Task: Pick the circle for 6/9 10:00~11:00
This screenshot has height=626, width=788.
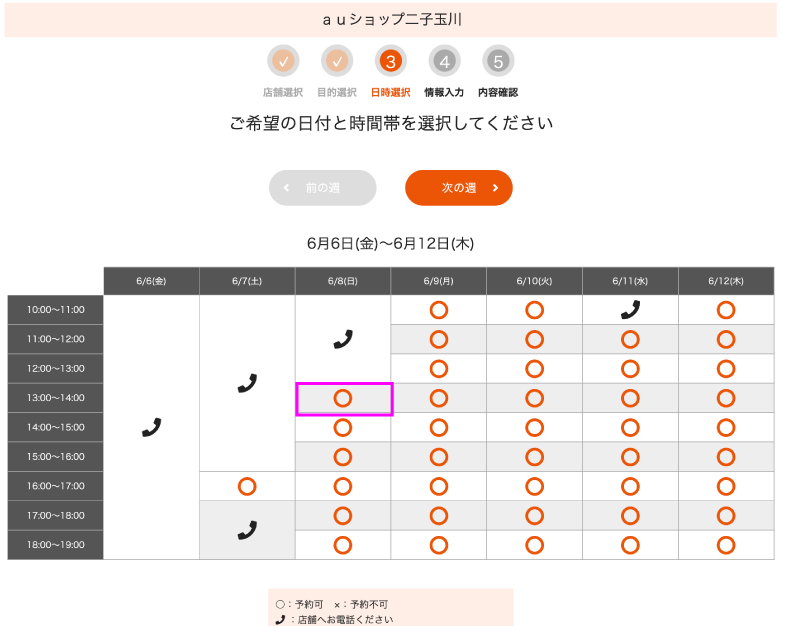Action: [439, 310]
